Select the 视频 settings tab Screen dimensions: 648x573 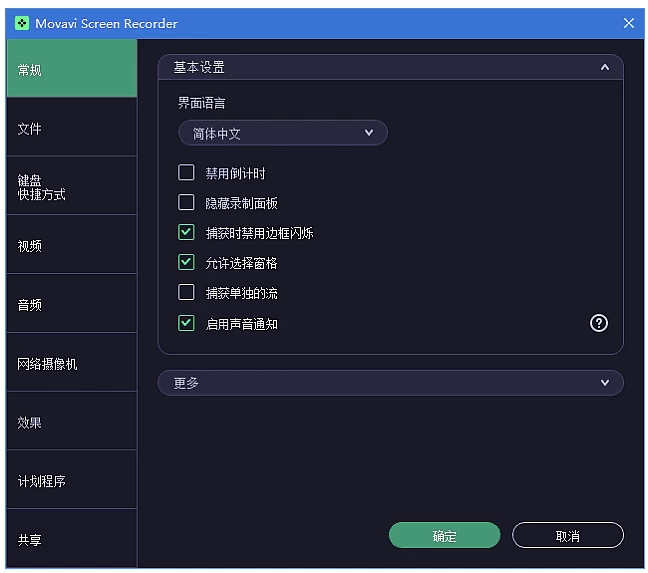tap(71, 246)
